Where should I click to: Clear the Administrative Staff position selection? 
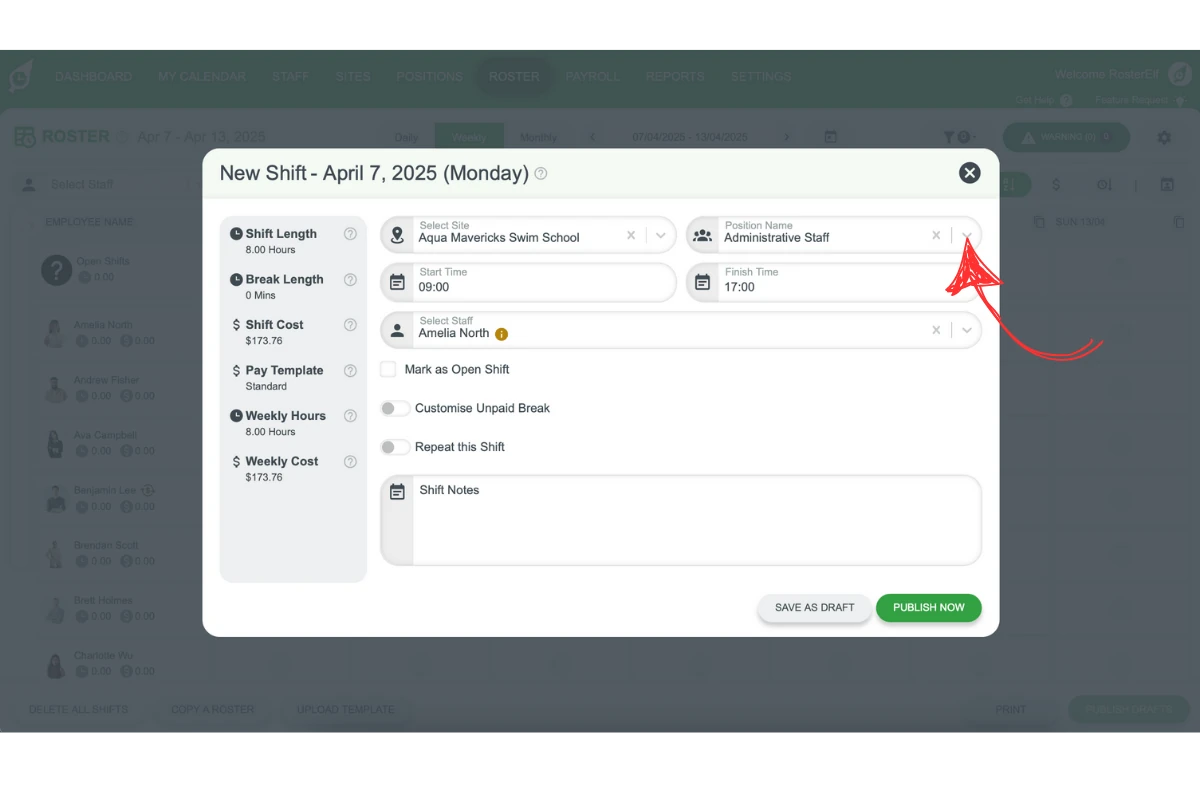[936, 236]
